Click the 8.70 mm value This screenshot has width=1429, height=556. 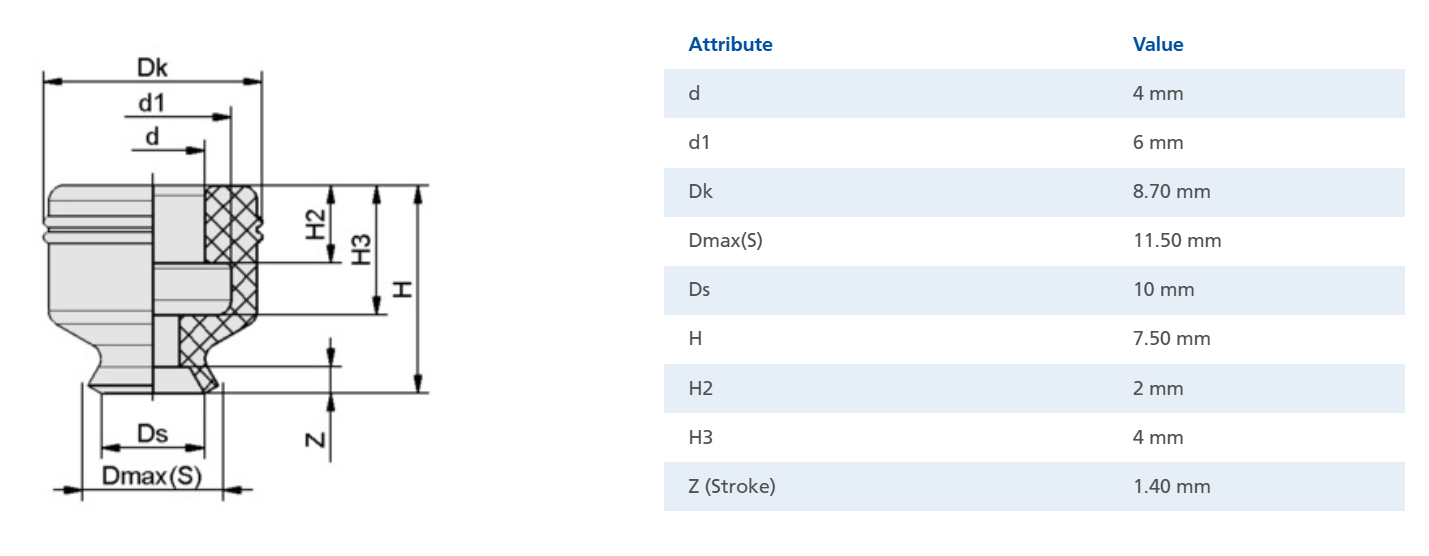(1171, 191)
